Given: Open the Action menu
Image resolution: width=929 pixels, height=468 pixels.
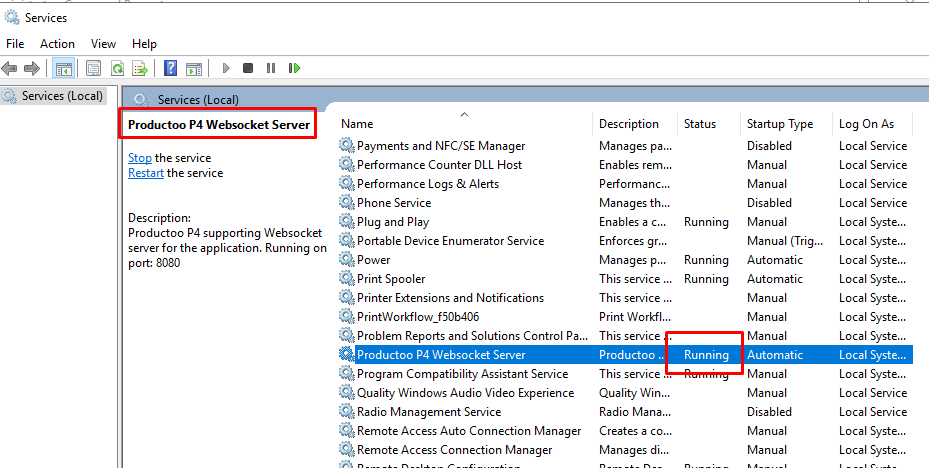Looking at the screenshot, I should click(57, 44).
